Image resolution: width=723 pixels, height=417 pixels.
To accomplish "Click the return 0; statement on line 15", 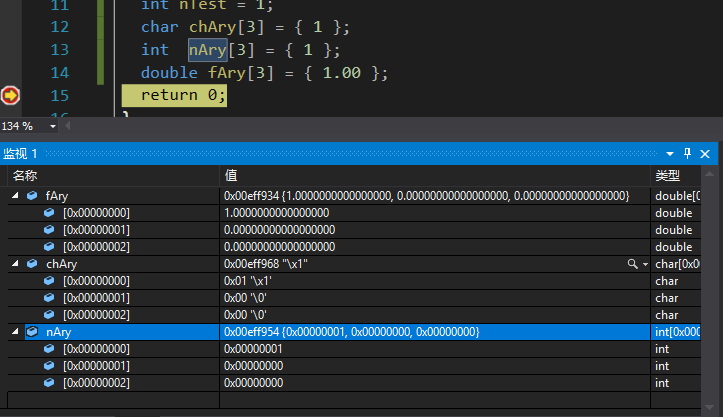I will click(183, 95).
